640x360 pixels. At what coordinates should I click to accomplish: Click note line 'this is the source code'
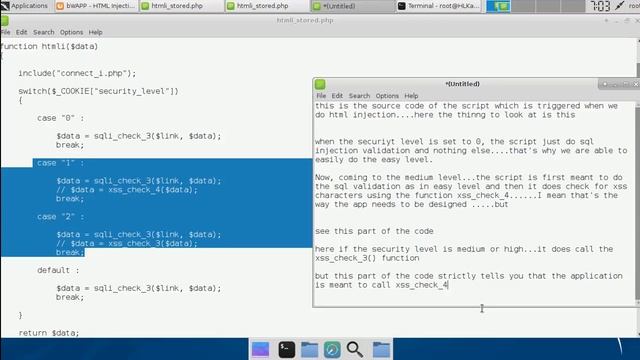[466, 106]
